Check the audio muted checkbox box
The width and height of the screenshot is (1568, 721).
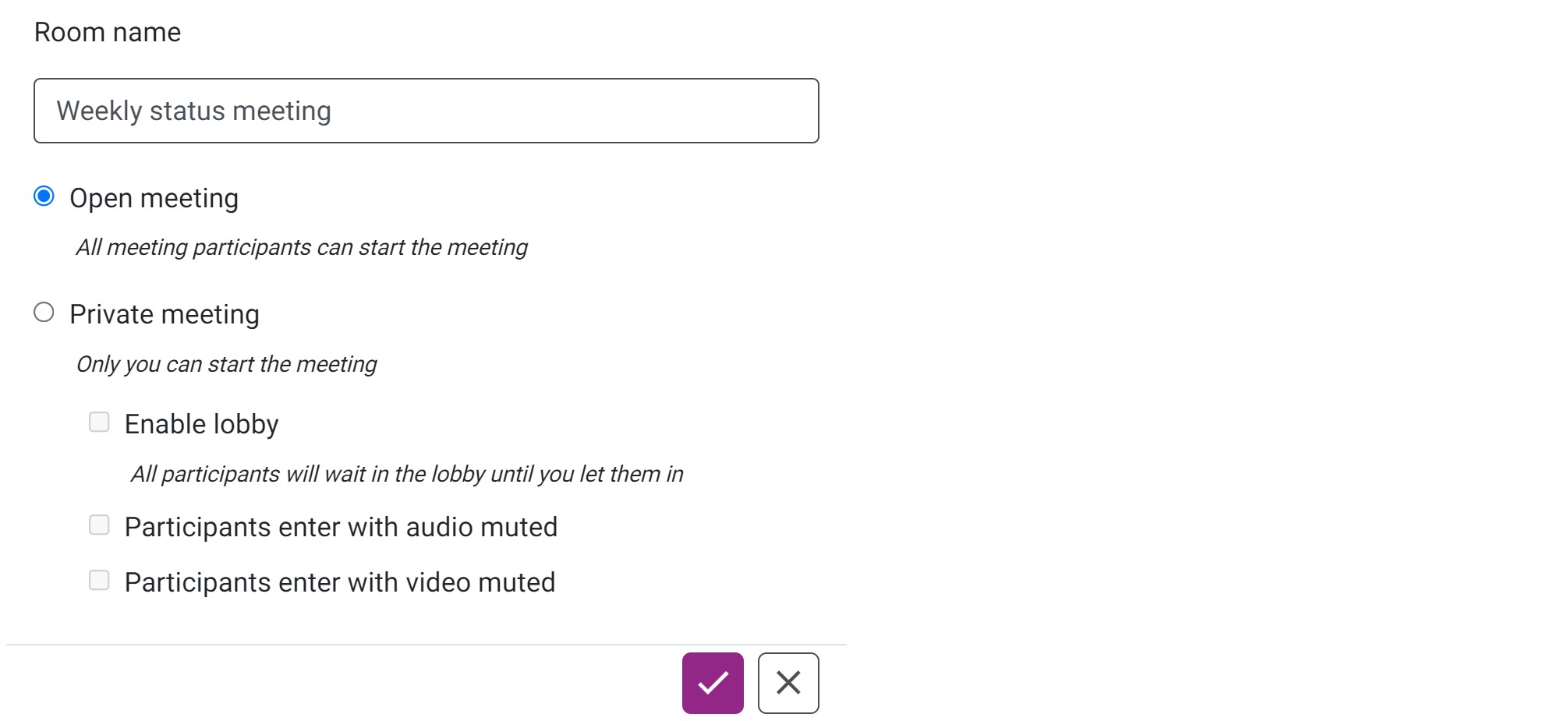[99, 525]
